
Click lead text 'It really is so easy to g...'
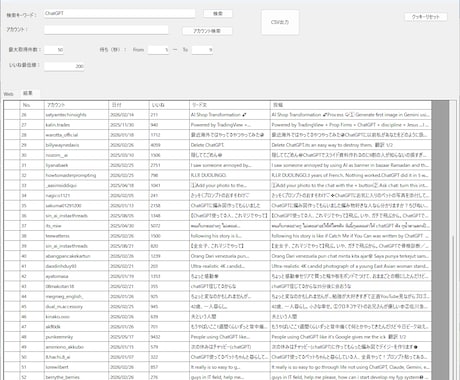pyautogui.click(x=230, y=367)
